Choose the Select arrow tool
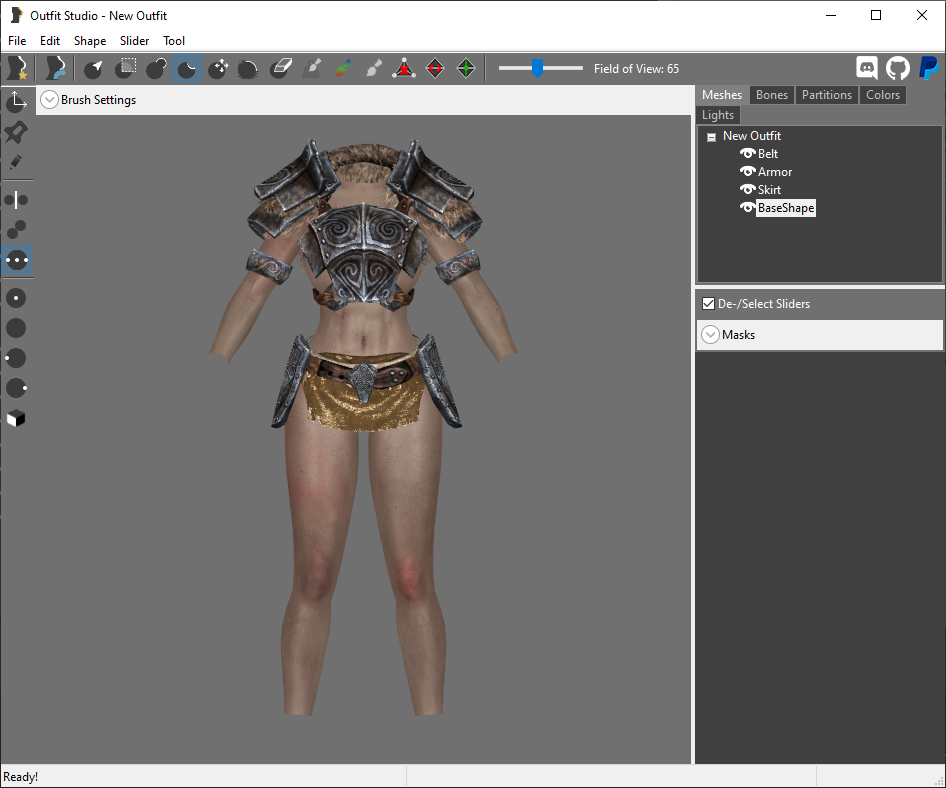This screenshot has height=788, width=946. [x=93, y=68]
